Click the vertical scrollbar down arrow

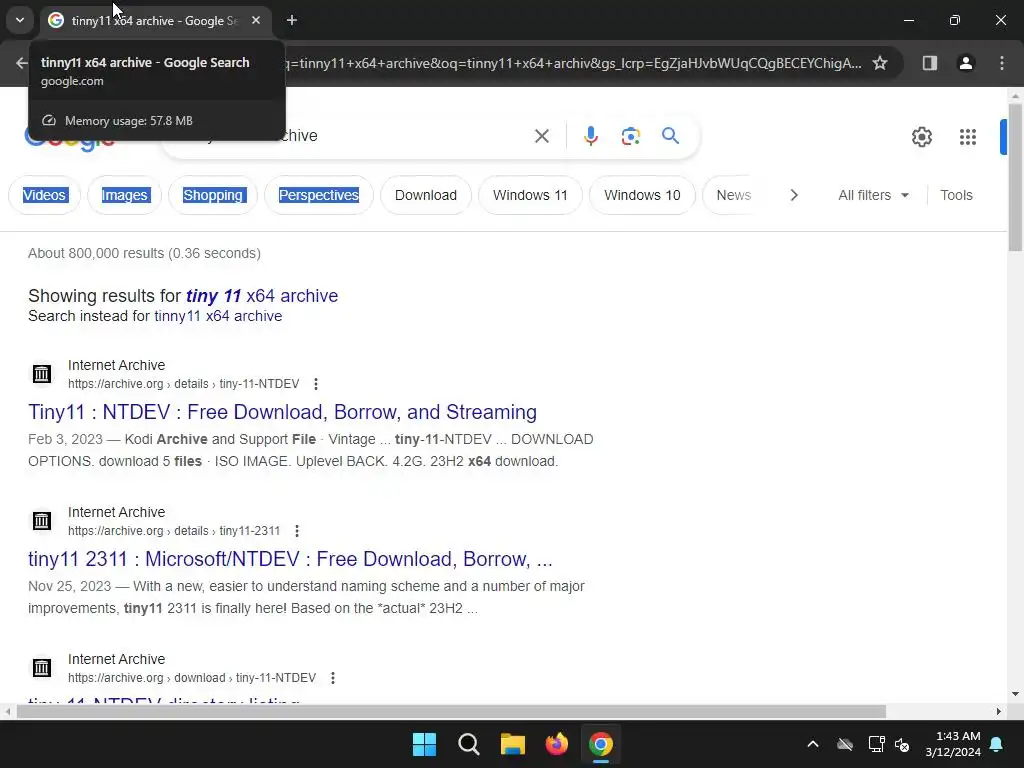(1015, 694)
